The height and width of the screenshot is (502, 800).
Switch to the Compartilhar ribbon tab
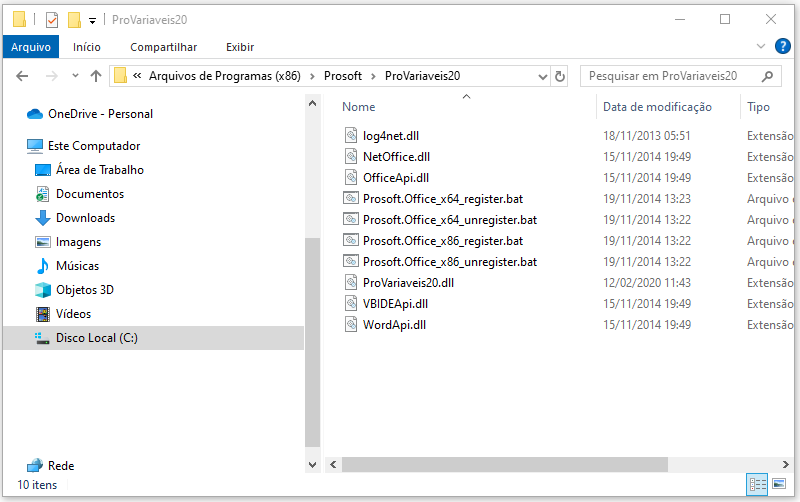[x=163, y=47]
